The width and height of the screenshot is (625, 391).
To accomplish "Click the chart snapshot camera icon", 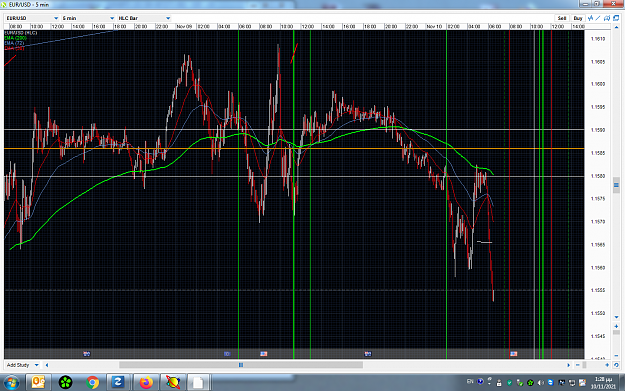I will tap(607, 18).
